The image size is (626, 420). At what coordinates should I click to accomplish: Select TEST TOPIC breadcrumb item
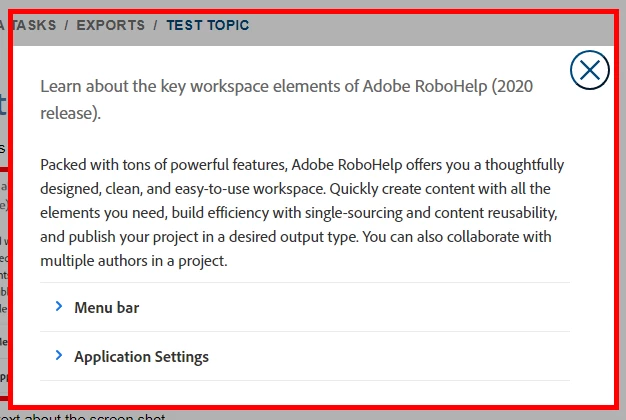click(x=208, y=25)
